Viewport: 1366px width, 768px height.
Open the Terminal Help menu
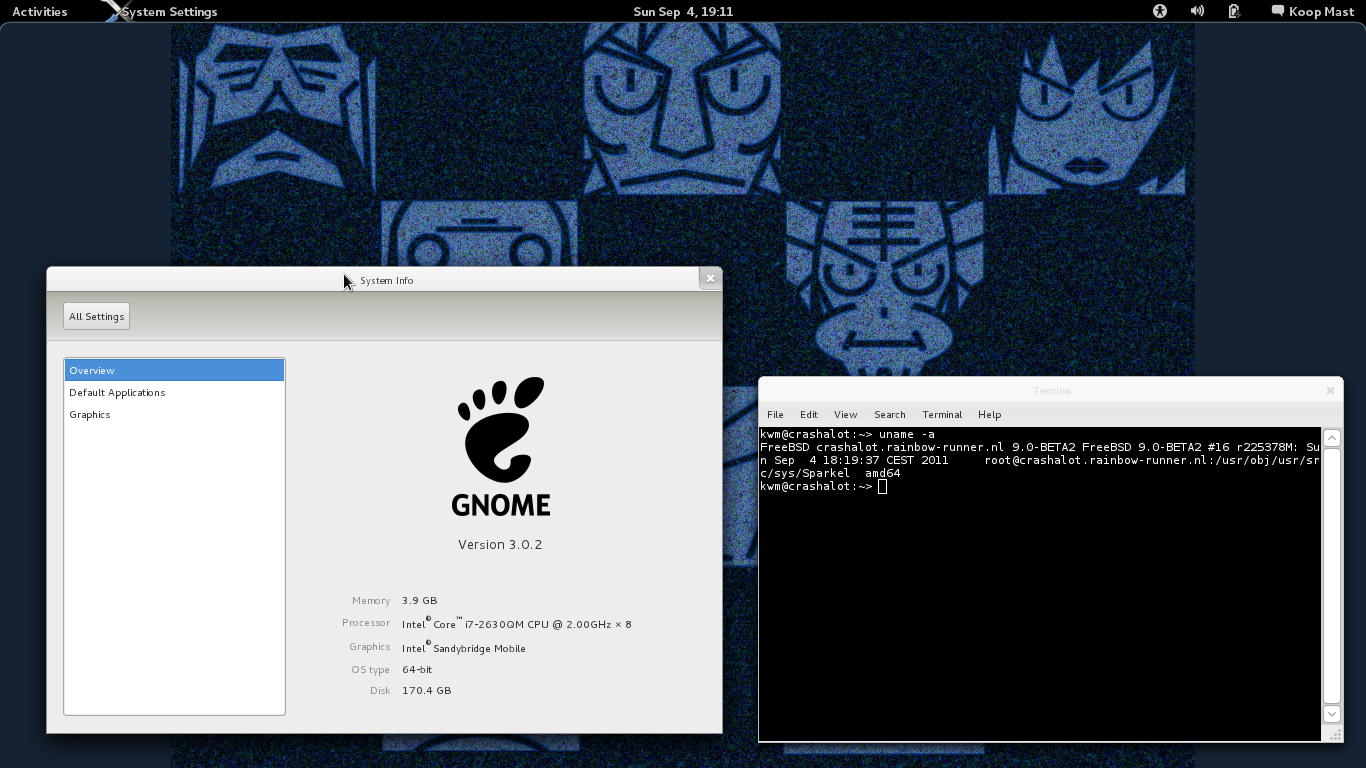coord(989,414)
